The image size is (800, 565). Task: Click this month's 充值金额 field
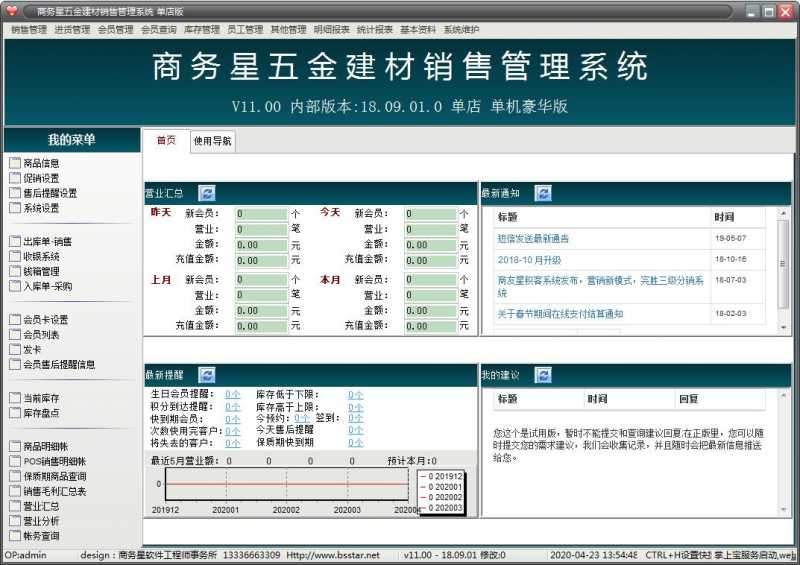pyautogui.click(x=431, y=326)
